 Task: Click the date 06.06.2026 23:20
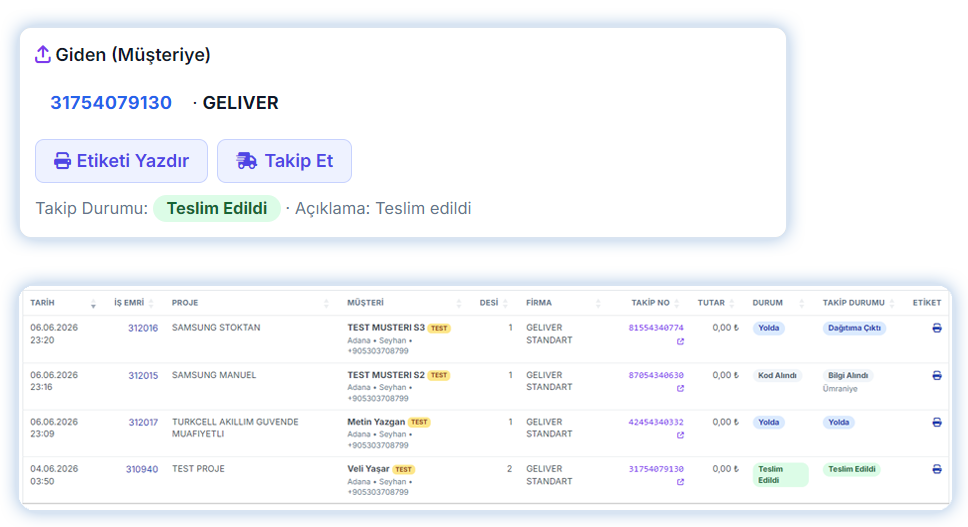tap(54, 334)
